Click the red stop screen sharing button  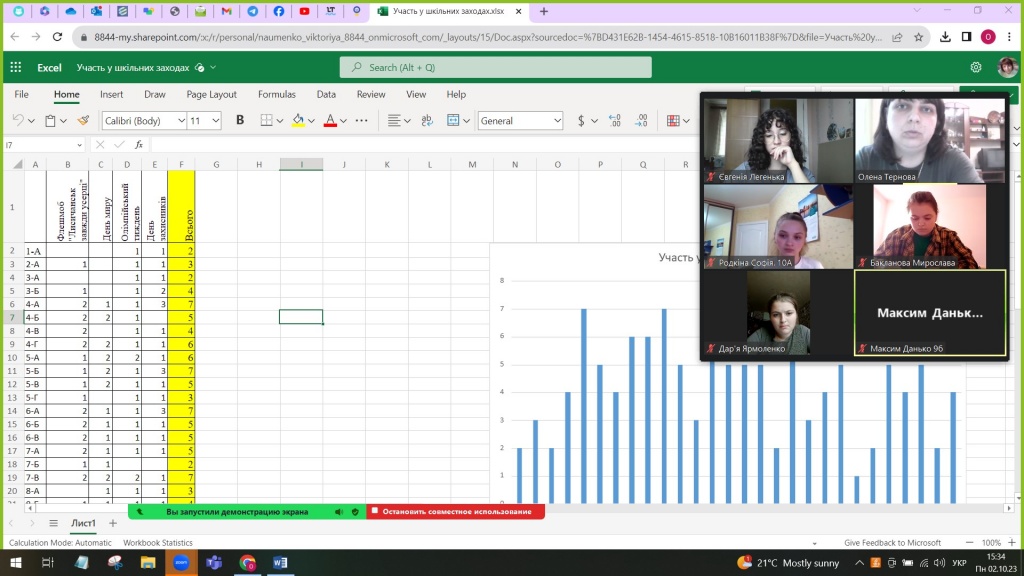pos(455,511)
